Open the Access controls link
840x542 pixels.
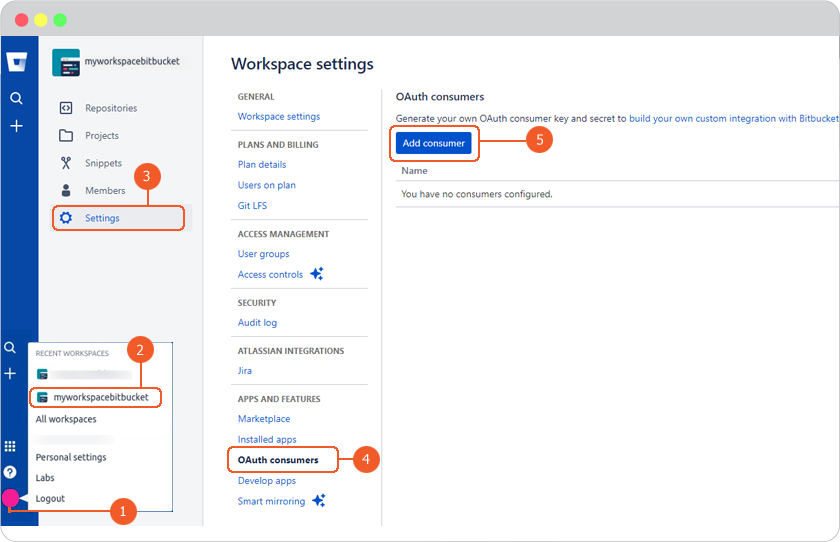[270, 274]
